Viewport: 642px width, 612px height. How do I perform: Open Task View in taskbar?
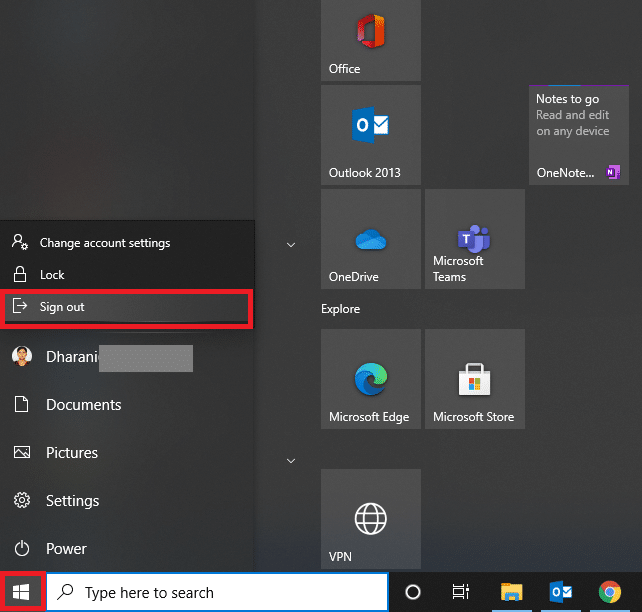click(x=461, y=592)
